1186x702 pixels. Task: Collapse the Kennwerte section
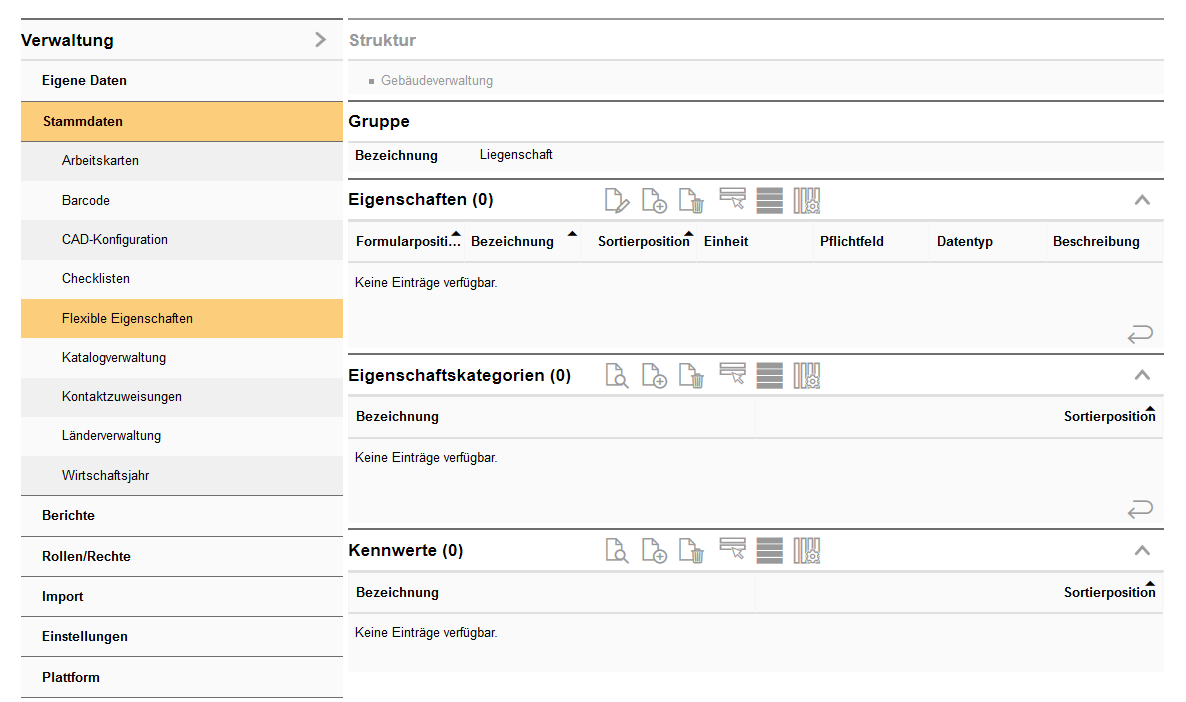(x=1142, y=551)
